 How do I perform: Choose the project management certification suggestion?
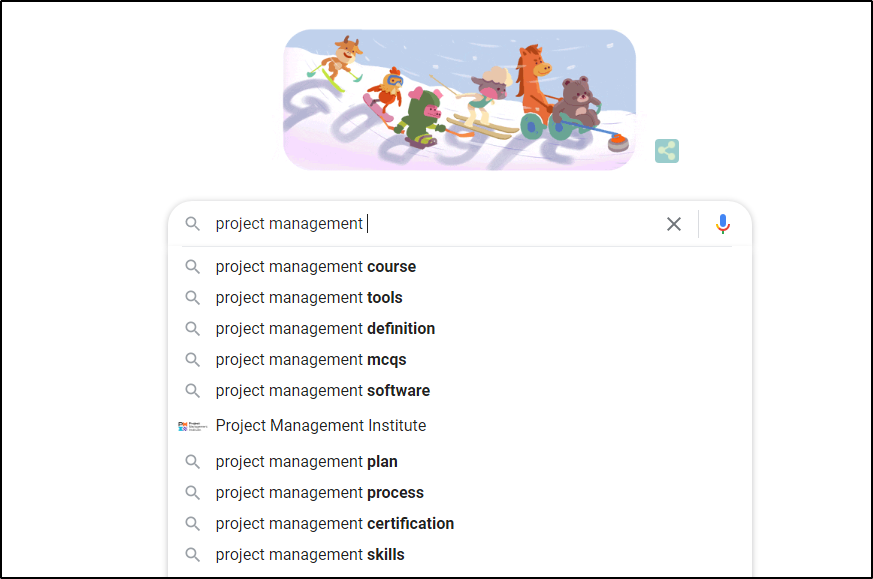(x=334, y=524)
